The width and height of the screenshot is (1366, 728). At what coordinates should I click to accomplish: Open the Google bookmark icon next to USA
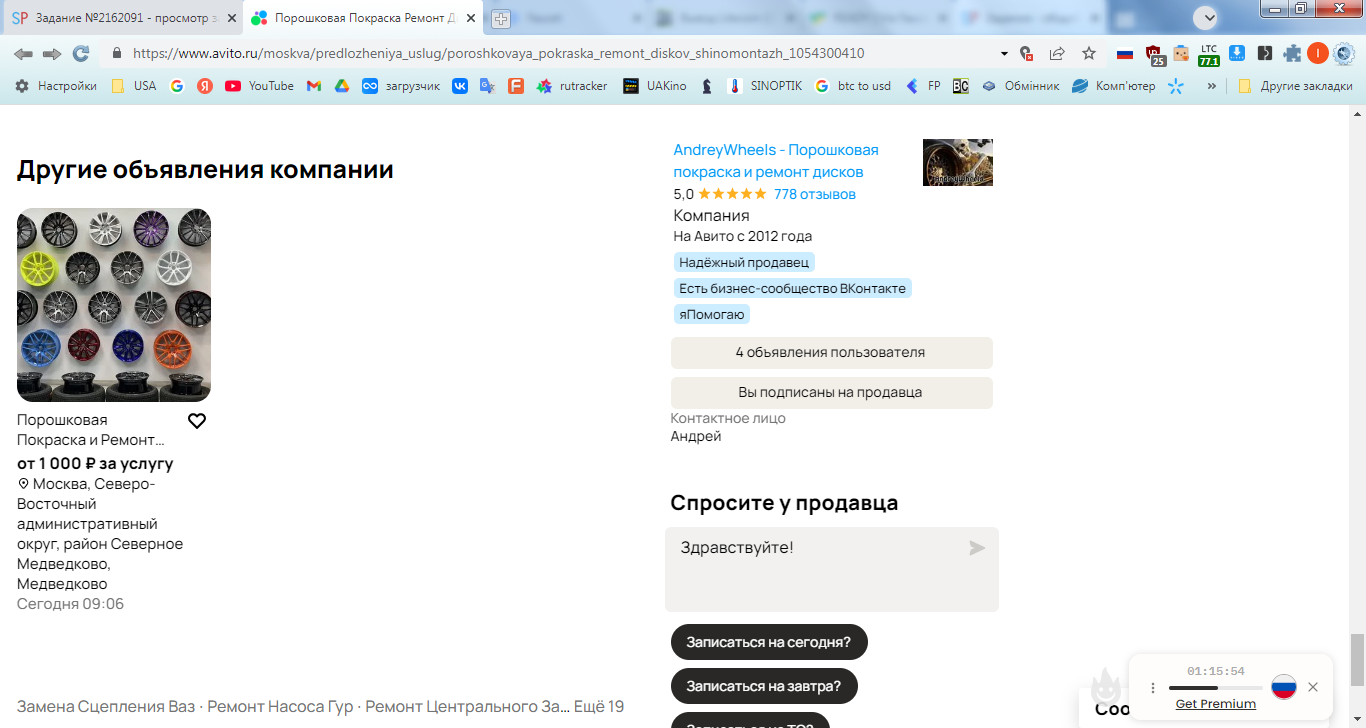click(177, 86)
